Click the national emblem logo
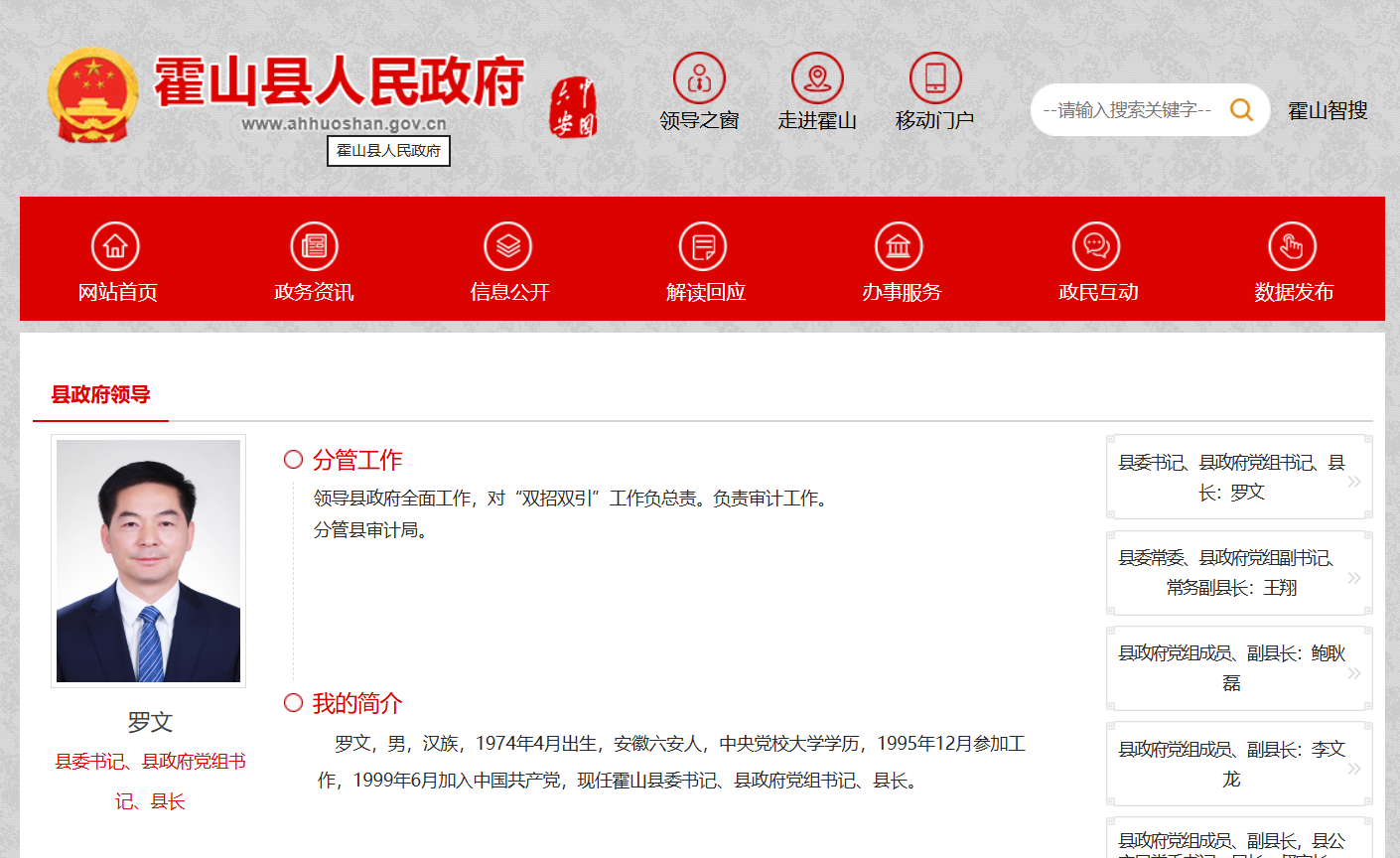The width and height of the screenshot is (1400, 858). (x=93, y=96)
